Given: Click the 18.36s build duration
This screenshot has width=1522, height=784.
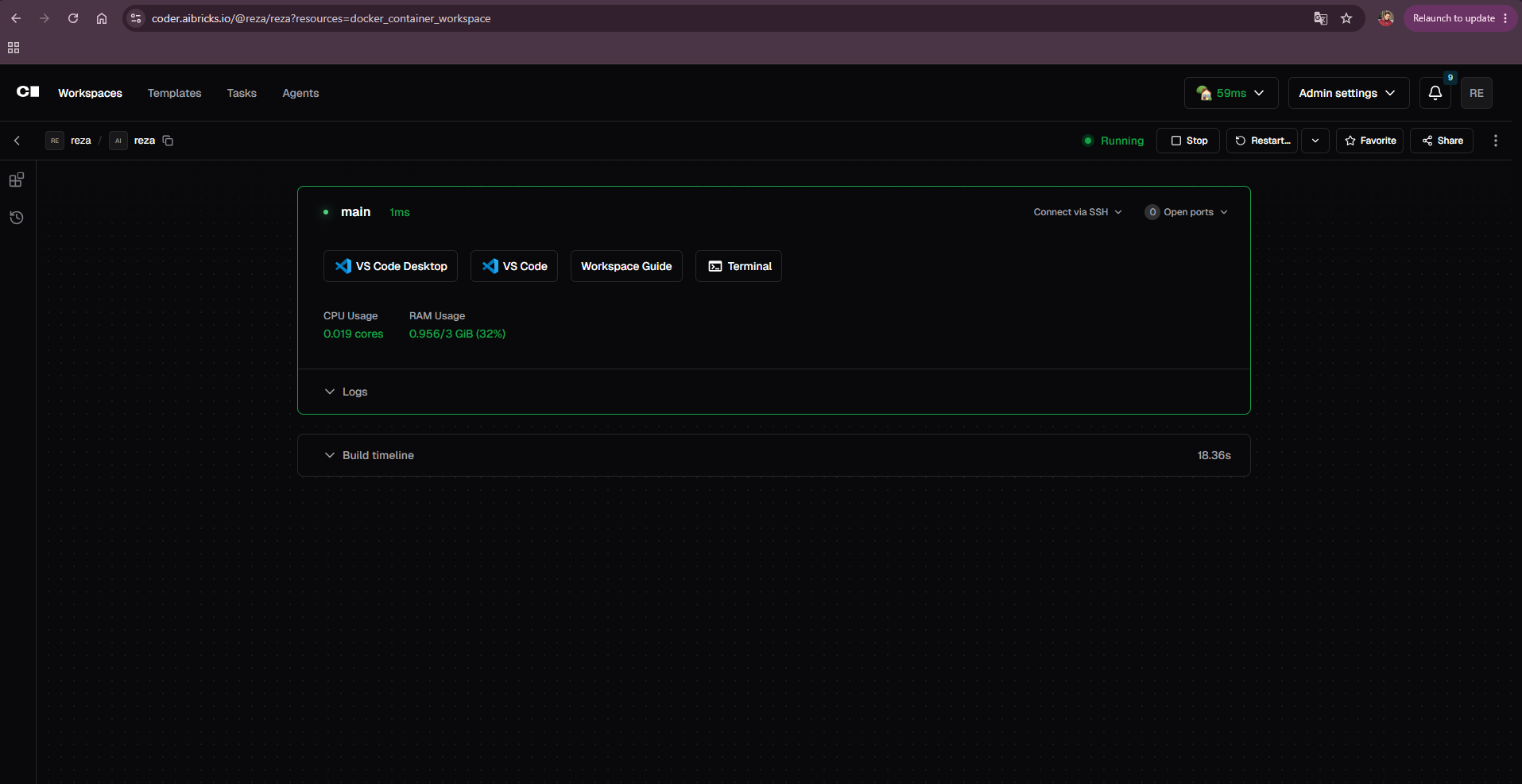Looking at the screenshot, I should point(1214,455).
